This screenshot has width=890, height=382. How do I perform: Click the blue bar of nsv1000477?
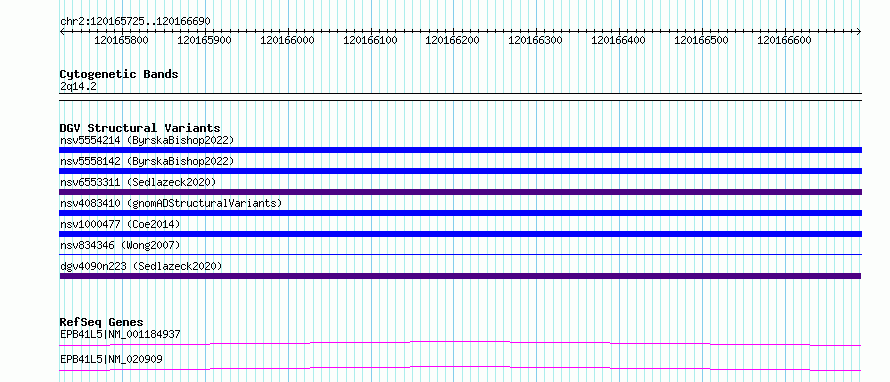(460, 234)
